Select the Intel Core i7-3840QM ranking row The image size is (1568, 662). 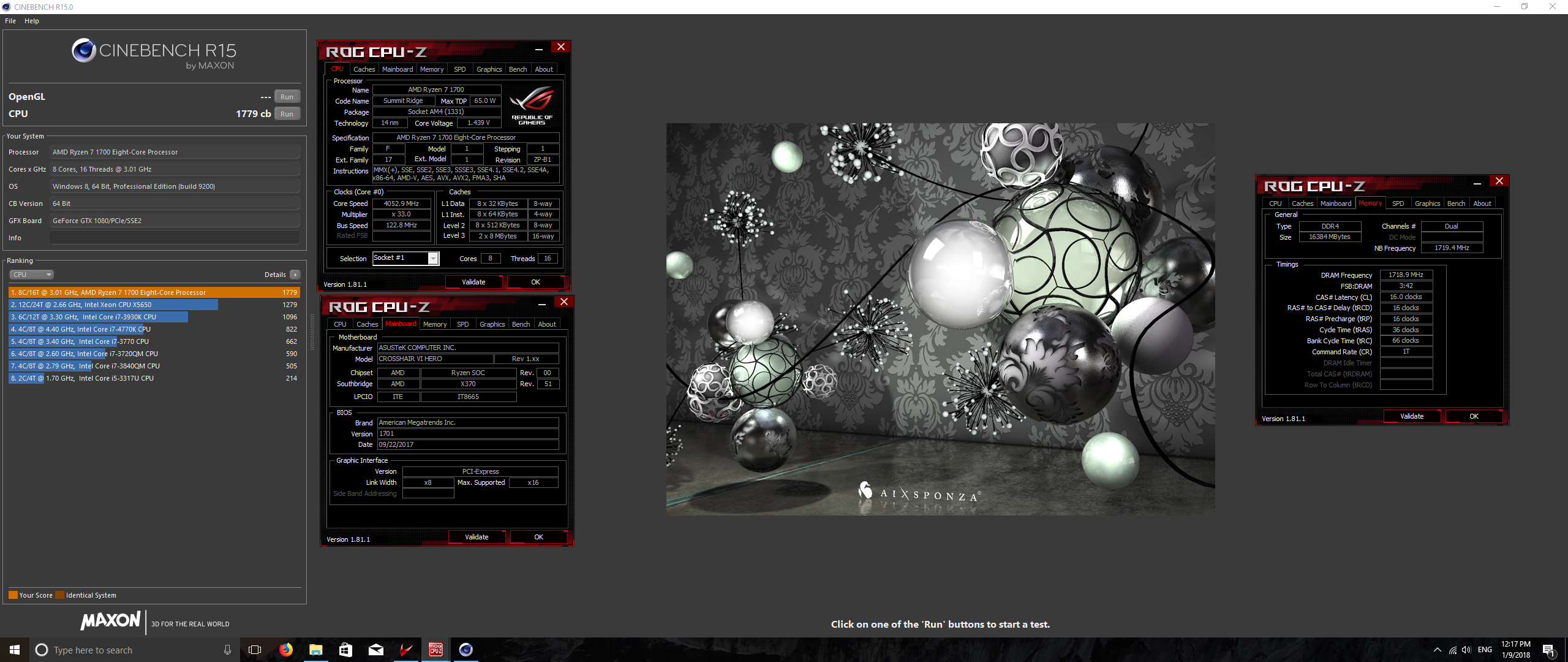154,366
